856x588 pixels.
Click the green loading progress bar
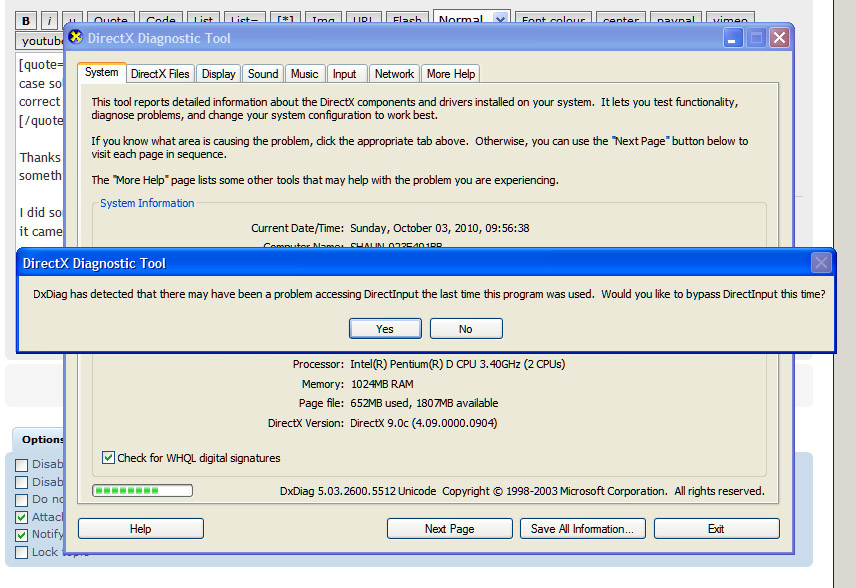[x=141, y=491]
